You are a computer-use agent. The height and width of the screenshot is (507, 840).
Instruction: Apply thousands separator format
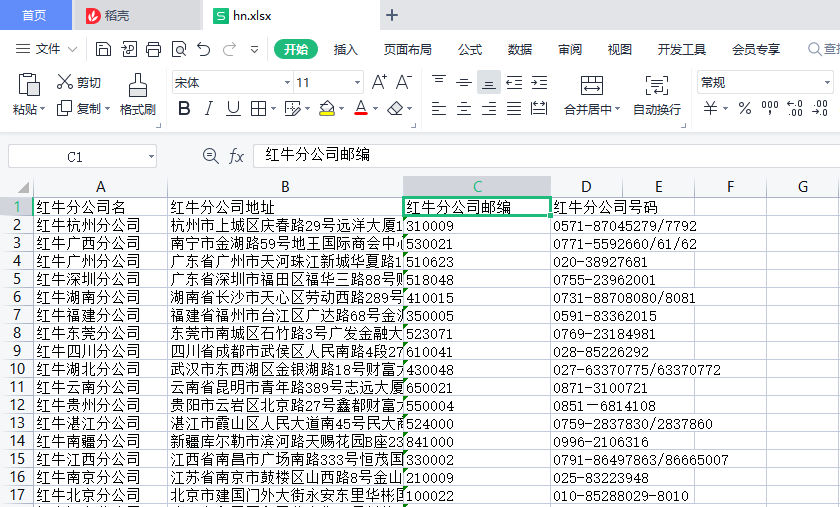[x=770, y=108]
